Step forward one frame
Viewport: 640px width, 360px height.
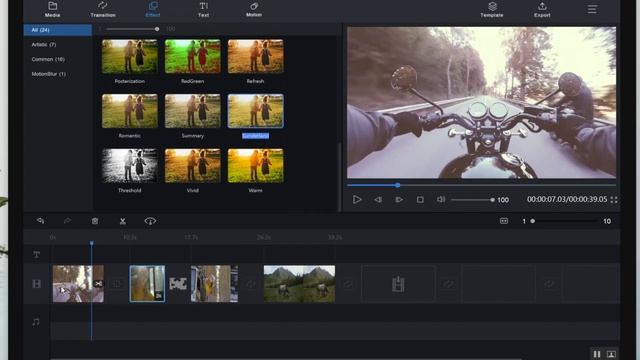click(x=399, y=200)
